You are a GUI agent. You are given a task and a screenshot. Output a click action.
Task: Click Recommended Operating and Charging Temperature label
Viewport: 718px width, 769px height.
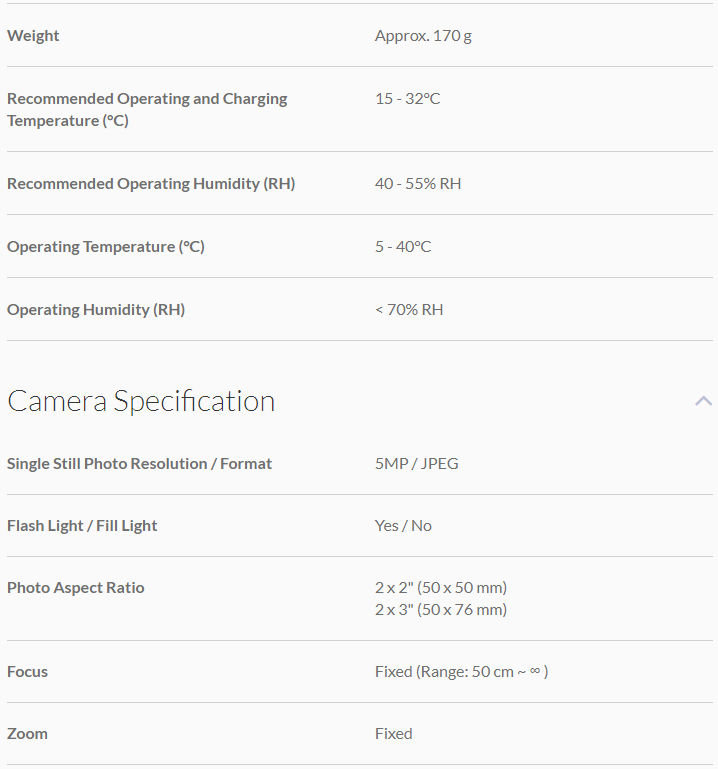point(147,109)
